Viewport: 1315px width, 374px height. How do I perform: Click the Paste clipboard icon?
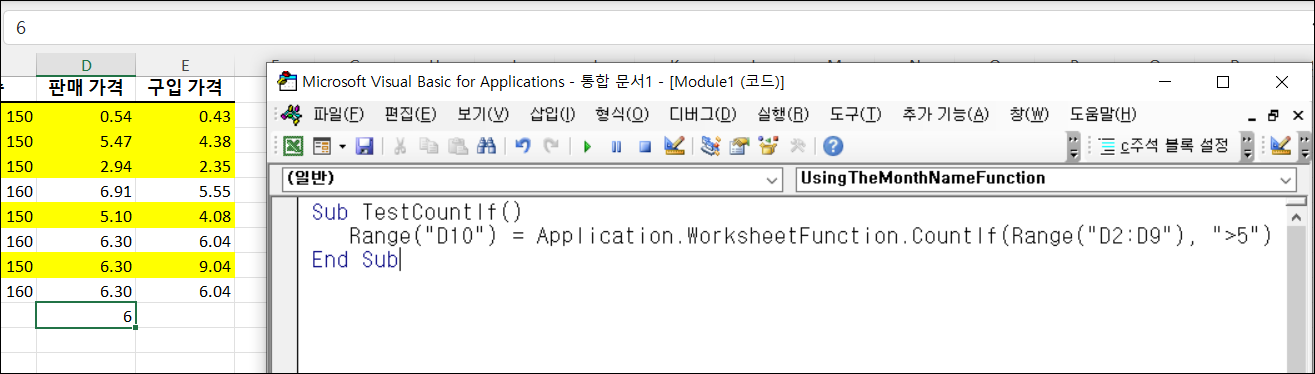tap(457, 146)
